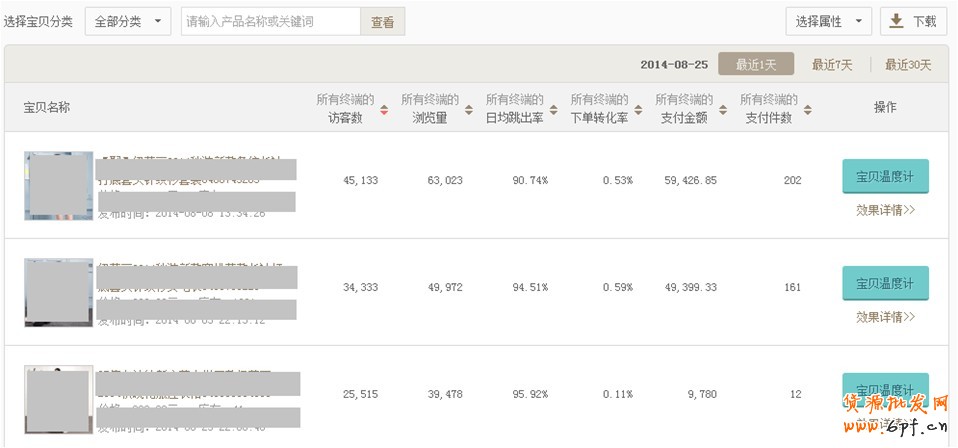Open 效果详情 link for first product
Screen dimensions: 958x448
[885, 210]
